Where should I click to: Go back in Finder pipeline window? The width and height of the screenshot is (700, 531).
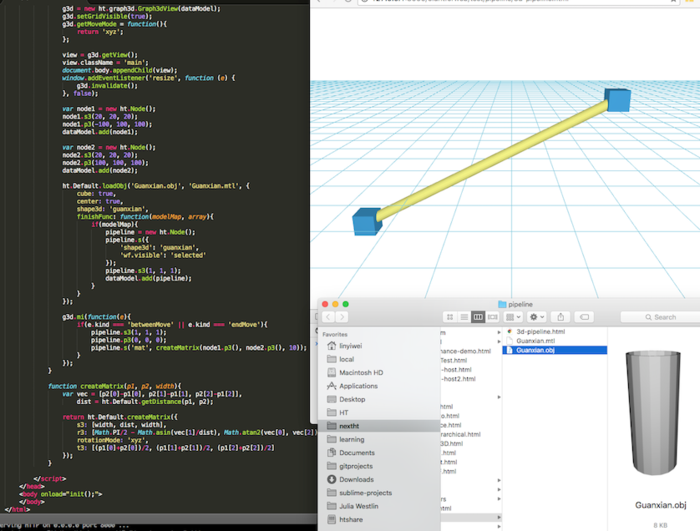tap(329, 317)
